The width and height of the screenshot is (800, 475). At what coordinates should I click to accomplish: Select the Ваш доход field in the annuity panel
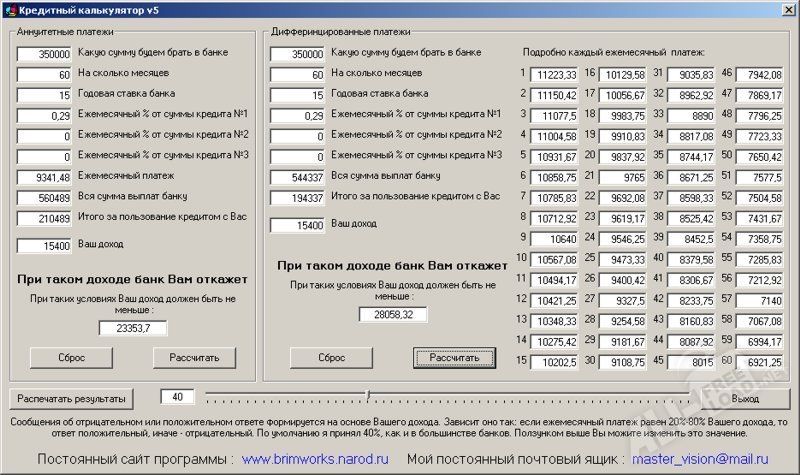45,245
